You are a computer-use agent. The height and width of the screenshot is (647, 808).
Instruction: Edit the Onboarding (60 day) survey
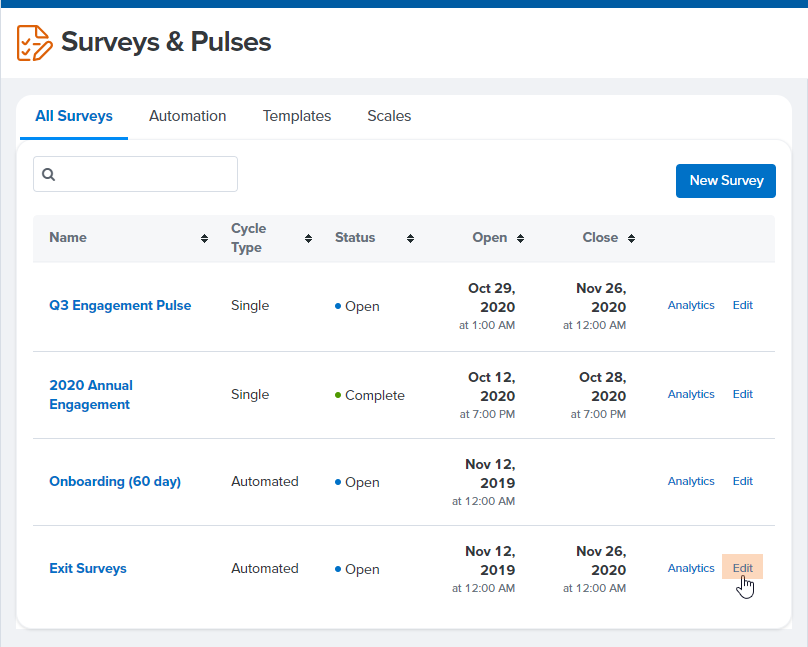[742, 481]
